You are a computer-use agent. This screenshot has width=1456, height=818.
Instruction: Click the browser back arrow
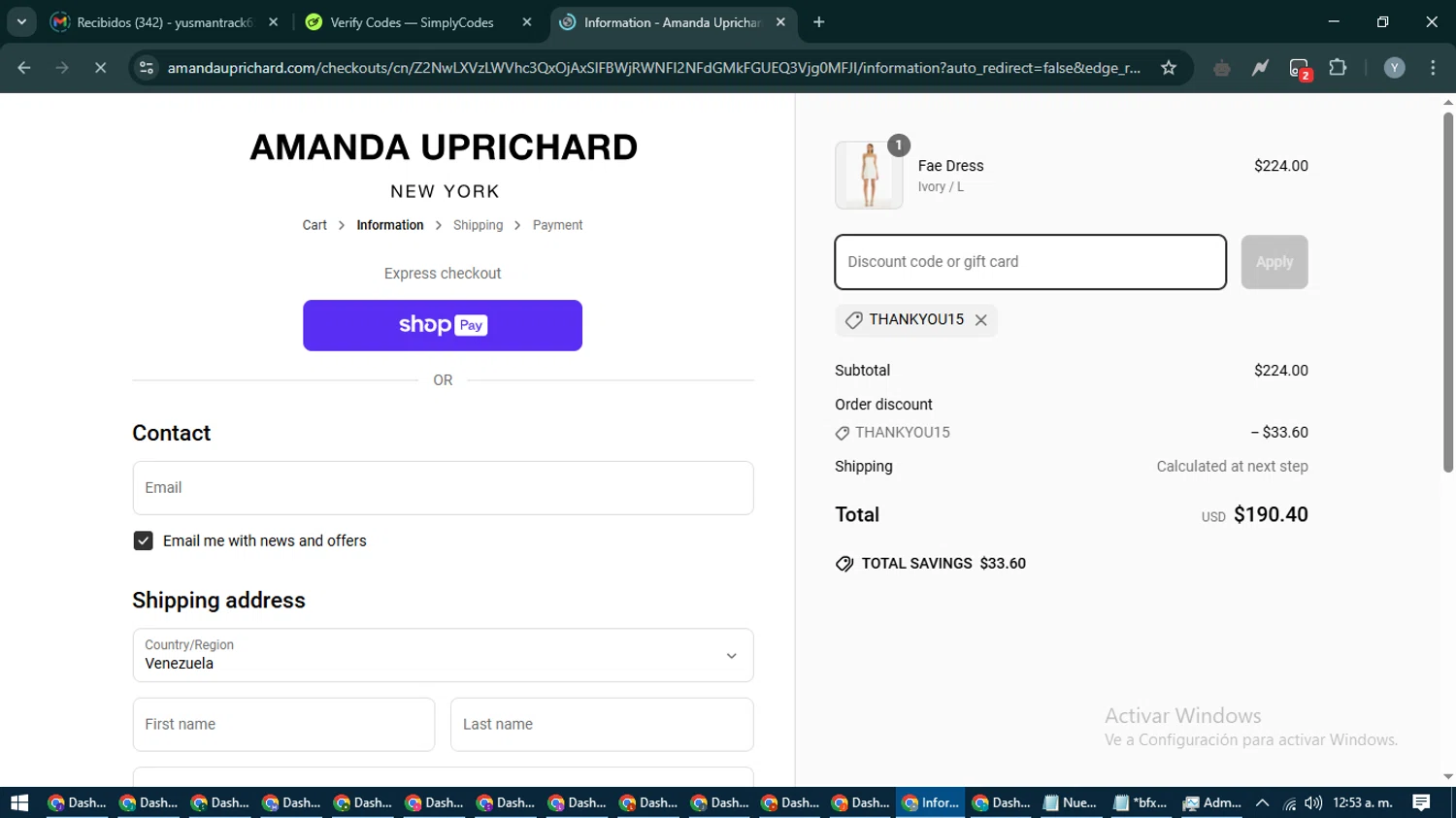[24, 68]
